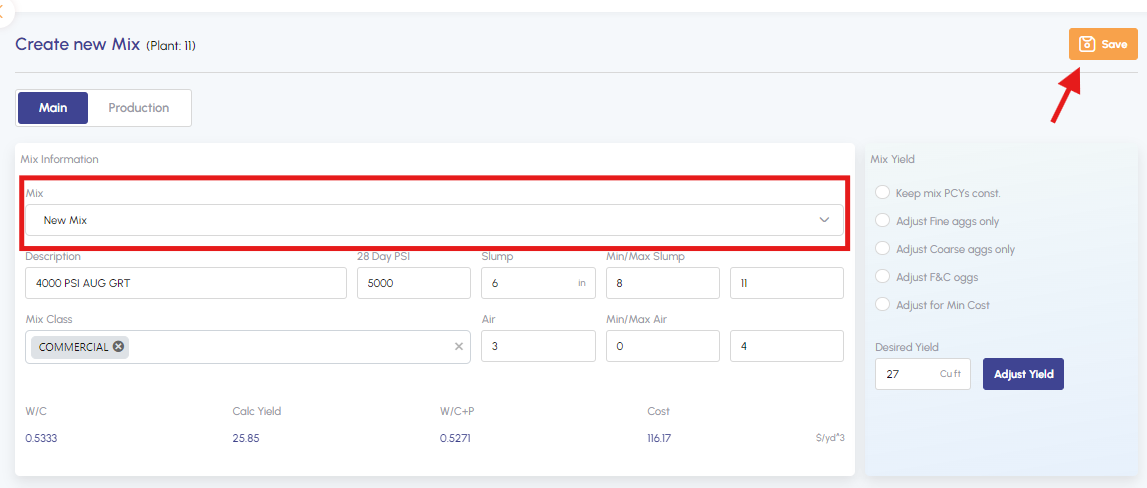Select the Main tab
The width and height of the screenshot is (1147, 488).
[53, 108]
